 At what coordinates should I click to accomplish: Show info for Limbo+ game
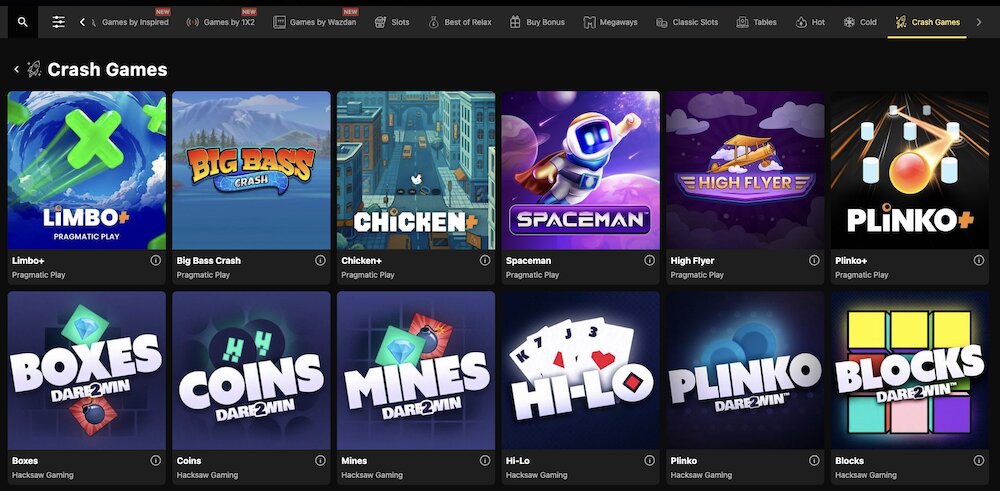(x=156, y=260)
